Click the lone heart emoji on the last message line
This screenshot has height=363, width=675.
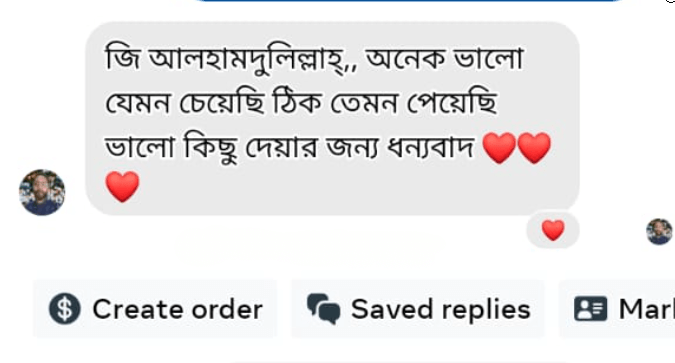coord(123,186)
